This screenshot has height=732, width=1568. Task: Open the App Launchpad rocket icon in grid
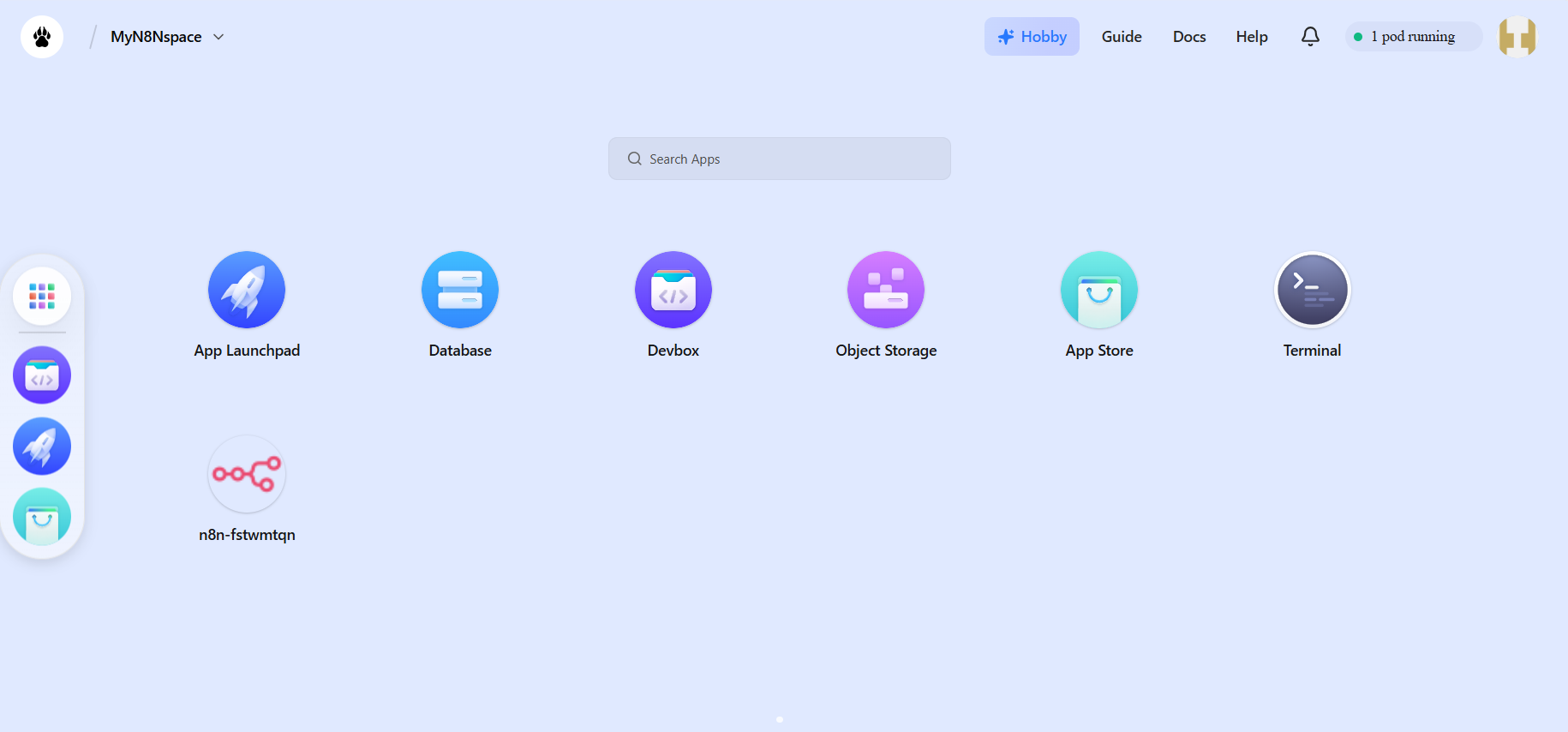pos(247,290)
